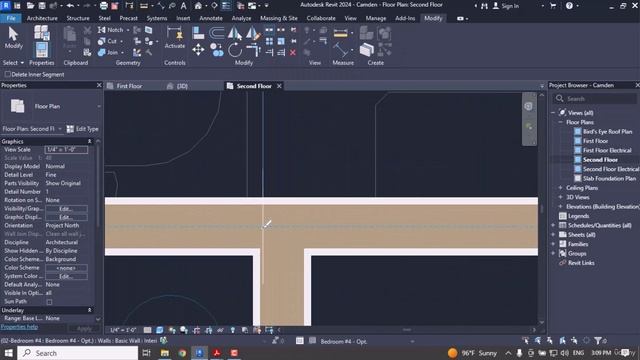Choose the Cut geometry tool

[108, 41]
